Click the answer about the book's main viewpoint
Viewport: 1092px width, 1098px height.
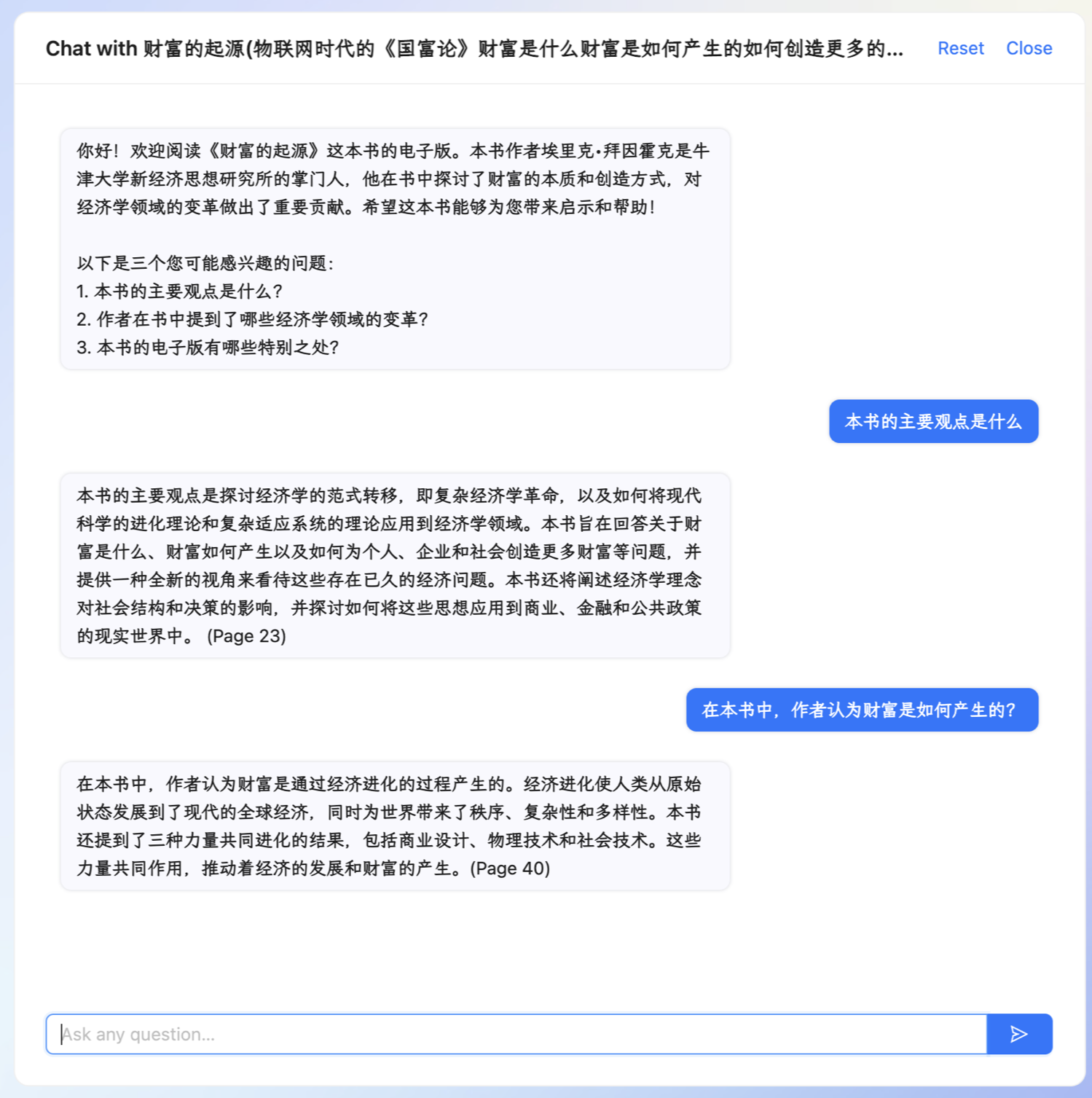pyautogui.click(x=396, y=565)
